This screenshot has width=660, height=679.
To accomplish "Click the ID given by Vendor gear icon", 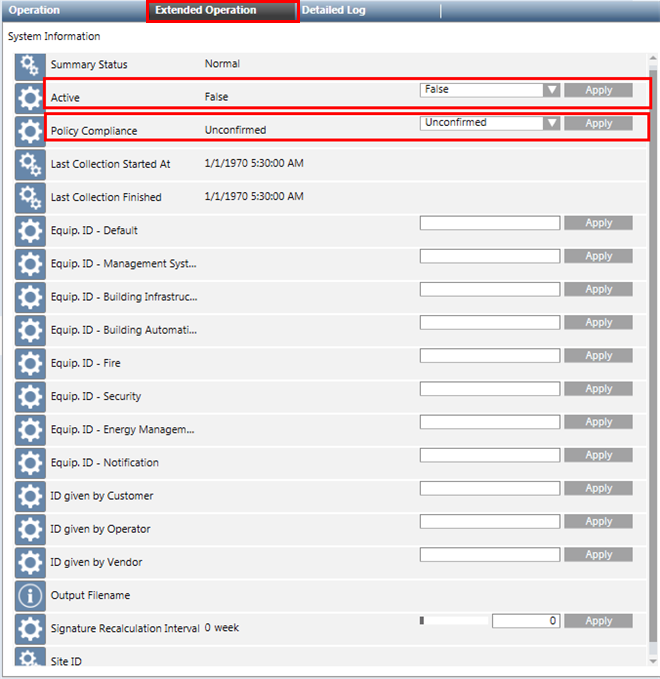I will click(31, 562).
